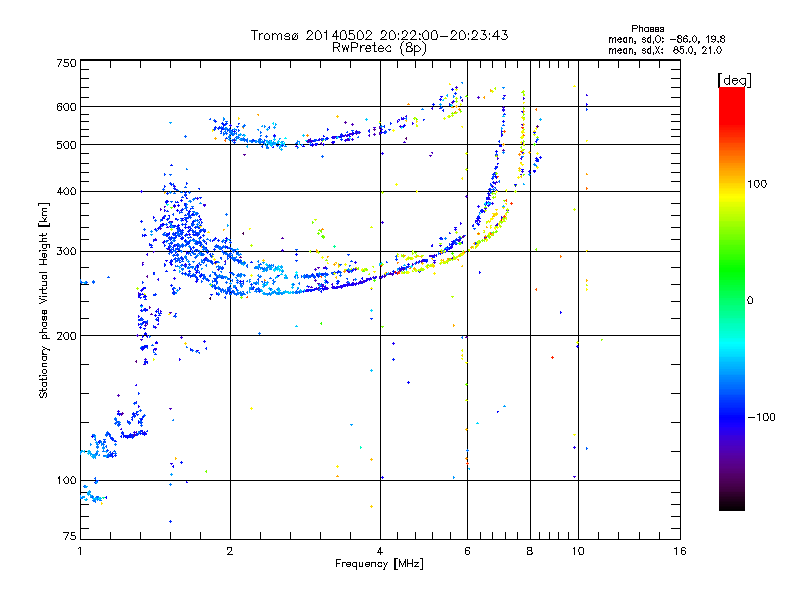Click the y-axis '75' tick label
This screenshot has width=800, height=600.
tap(70, 536)
